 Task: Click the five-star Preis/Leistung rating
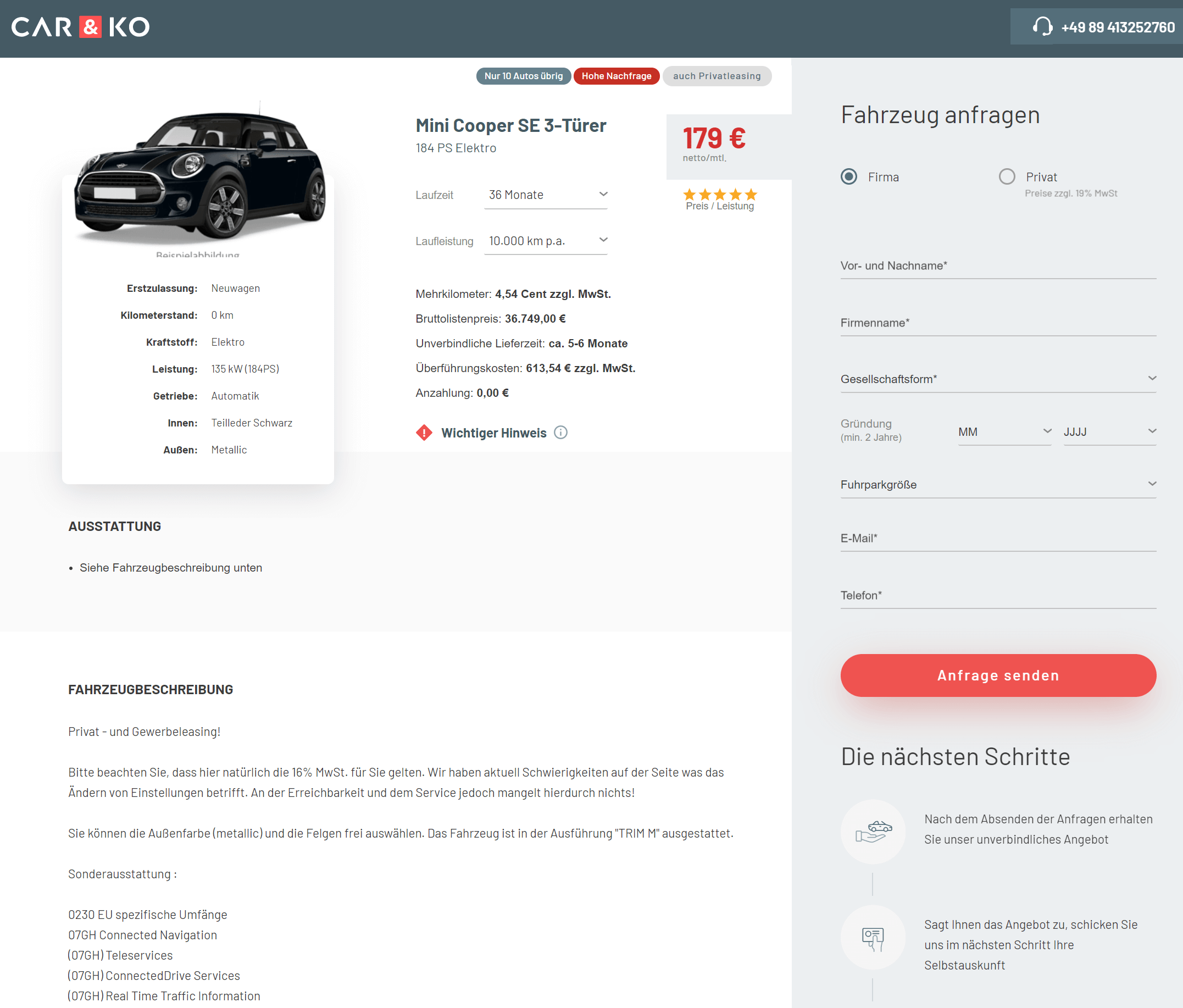pos(719,194)
